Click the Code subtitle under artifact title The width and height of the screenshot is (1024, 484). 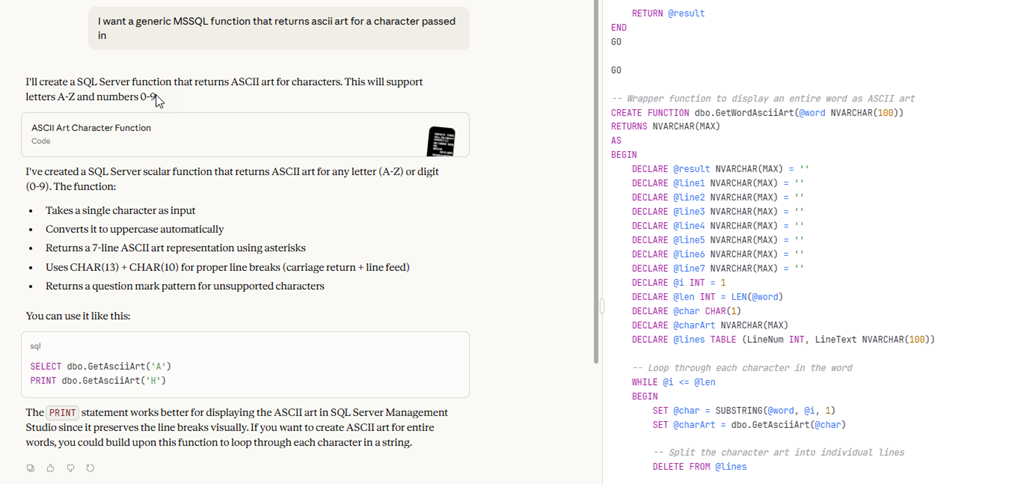coord(41,141)
